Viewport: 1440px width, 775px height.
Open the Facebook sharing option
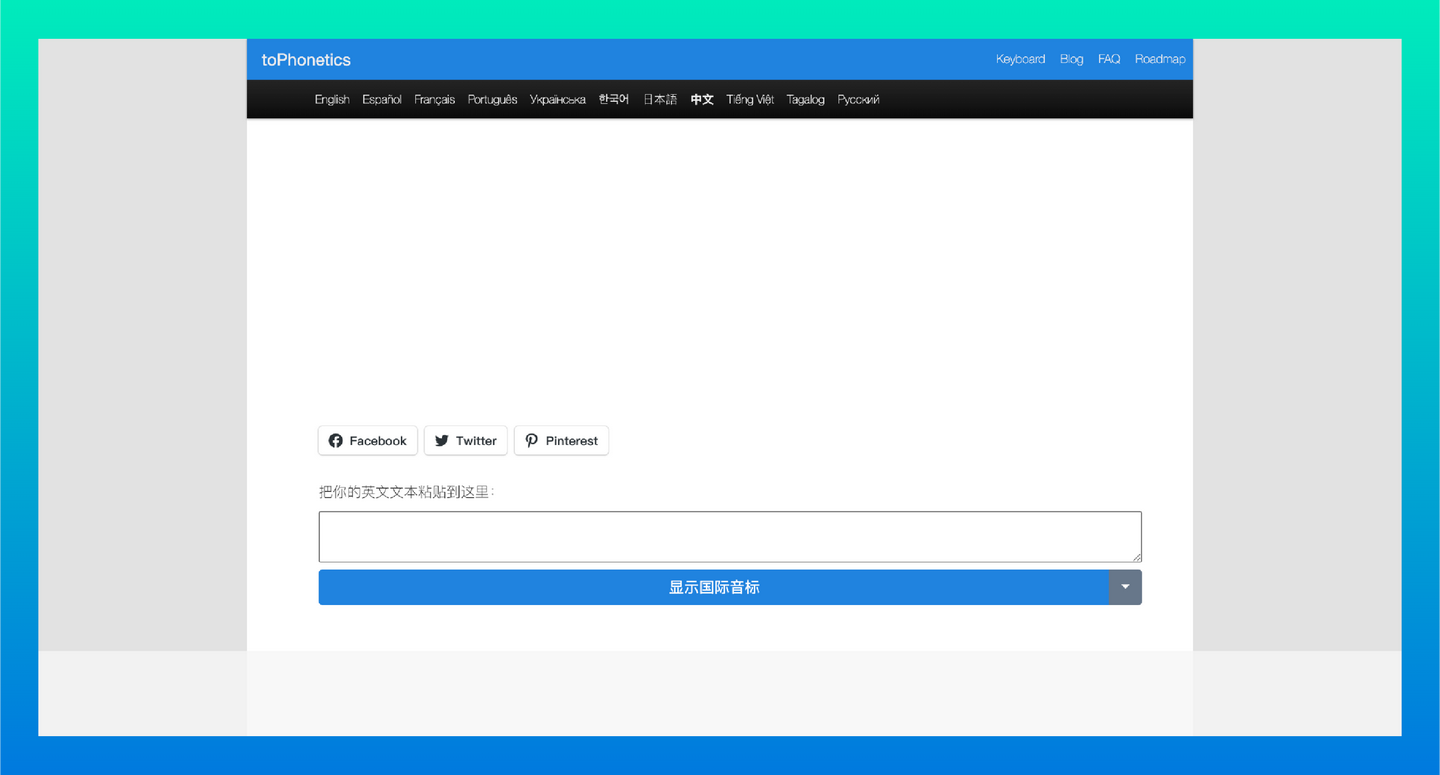pos(367,440)
